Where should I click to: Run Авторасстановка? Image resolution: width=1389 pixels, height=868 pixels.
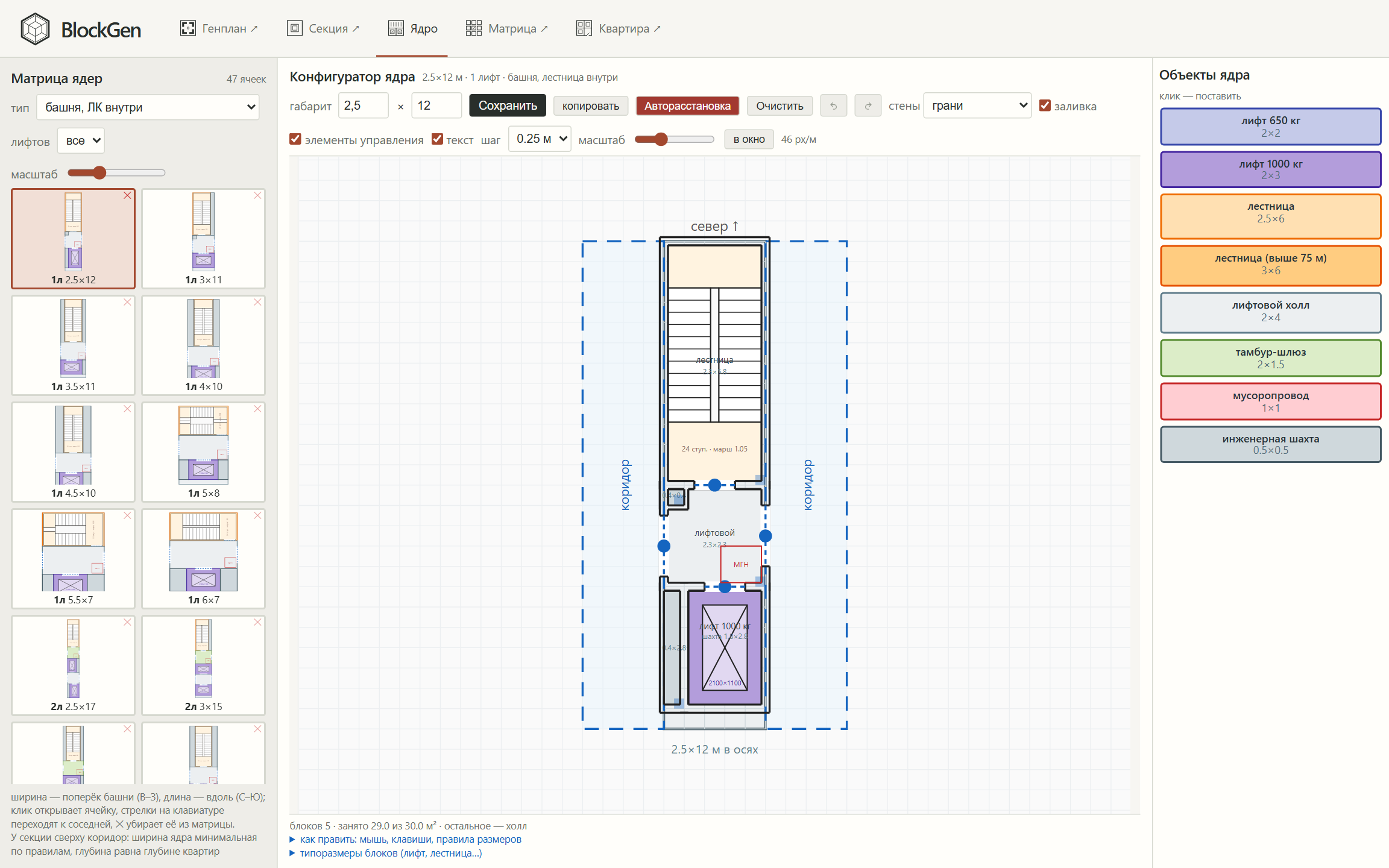pos(687,106)
